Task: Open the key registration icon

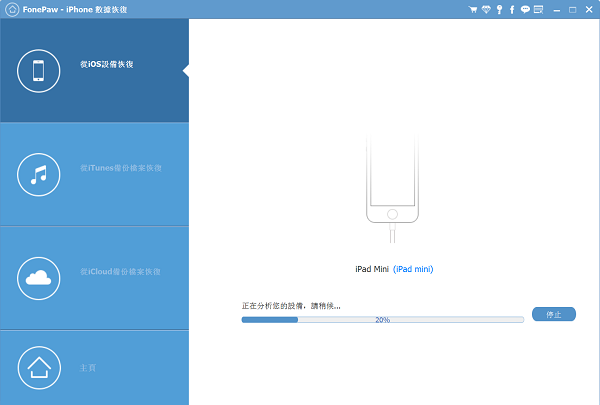Action: pos(499,9)
